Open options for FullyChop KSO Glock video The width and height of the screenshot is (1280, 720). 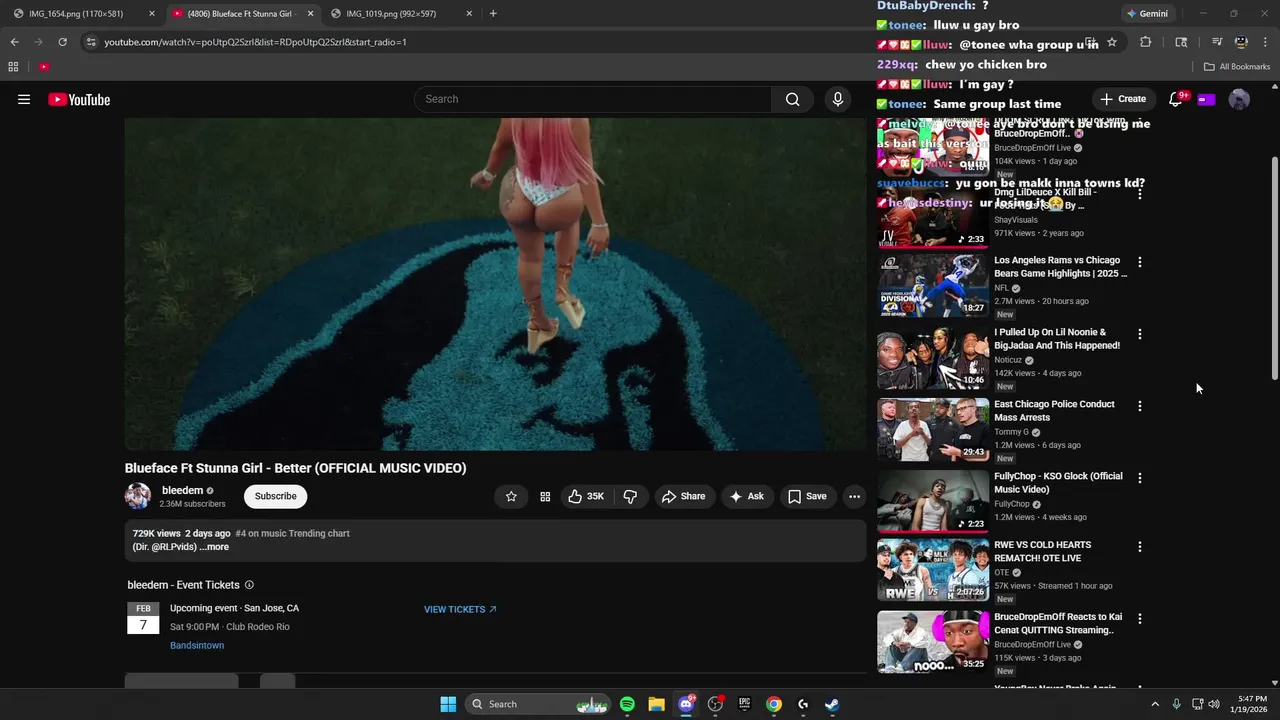pos(1139,478)
